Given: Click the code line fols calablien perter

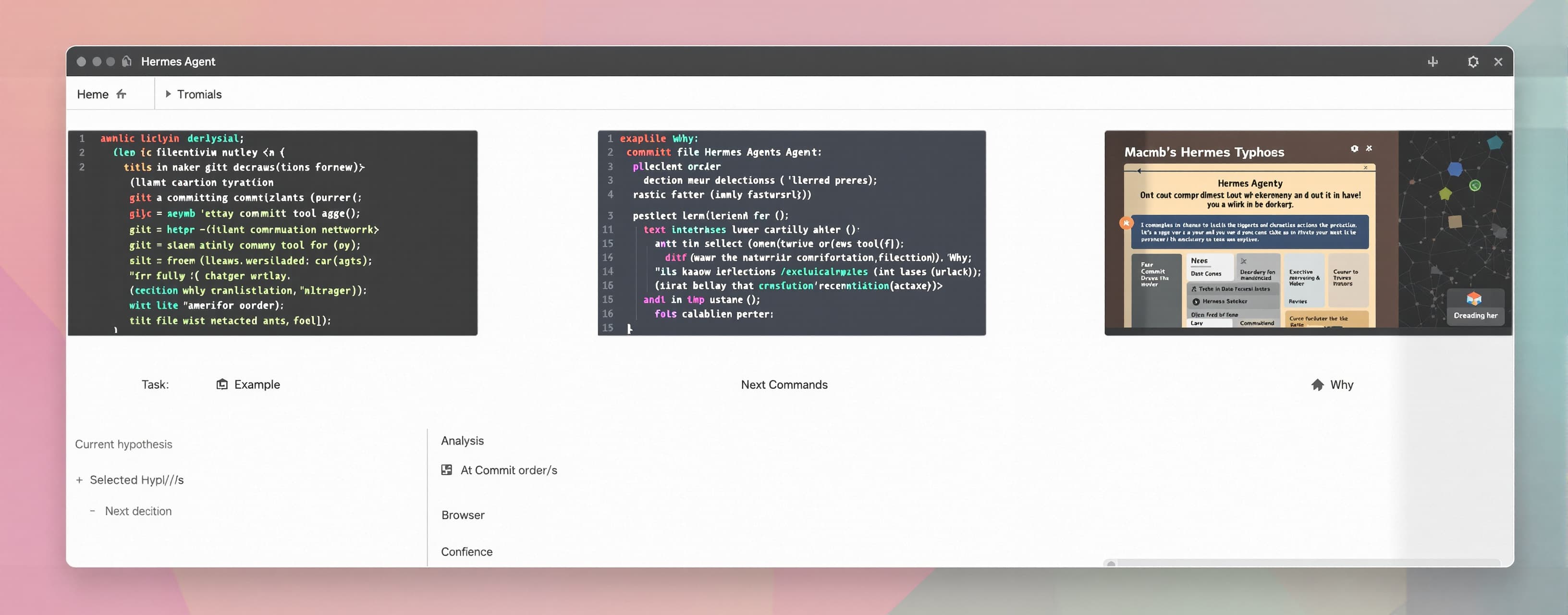Looking at the screenshot, I should click(713, 314).
